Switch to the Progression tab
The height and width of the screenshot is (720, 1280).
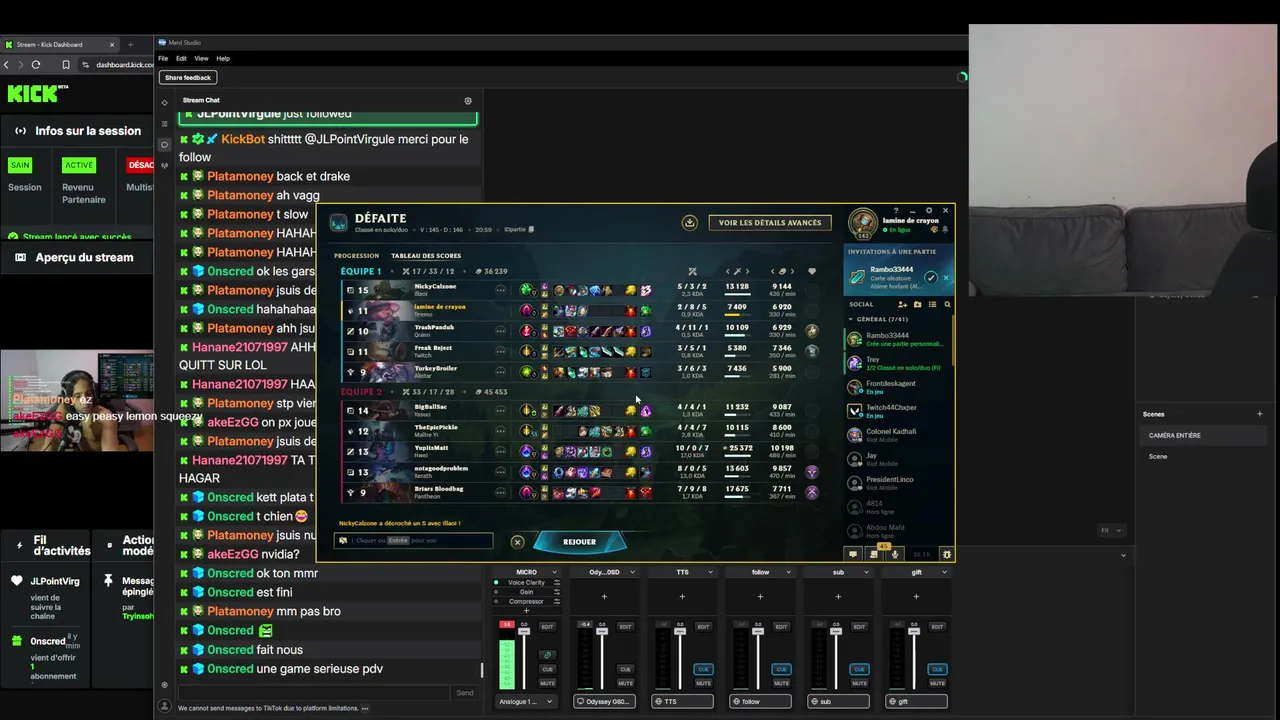coord(356,256)
